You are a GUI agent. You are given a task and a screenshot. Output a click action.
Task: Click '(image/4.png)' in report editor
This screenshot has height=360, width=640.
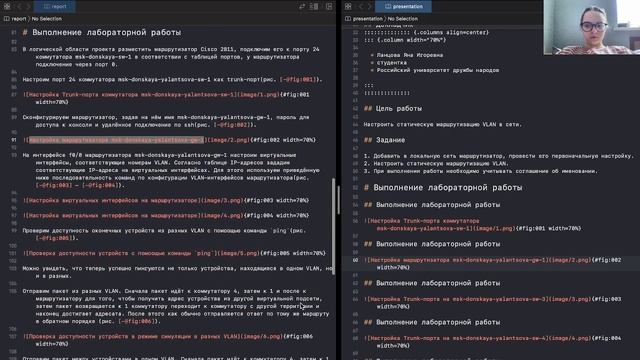[222, 216]
